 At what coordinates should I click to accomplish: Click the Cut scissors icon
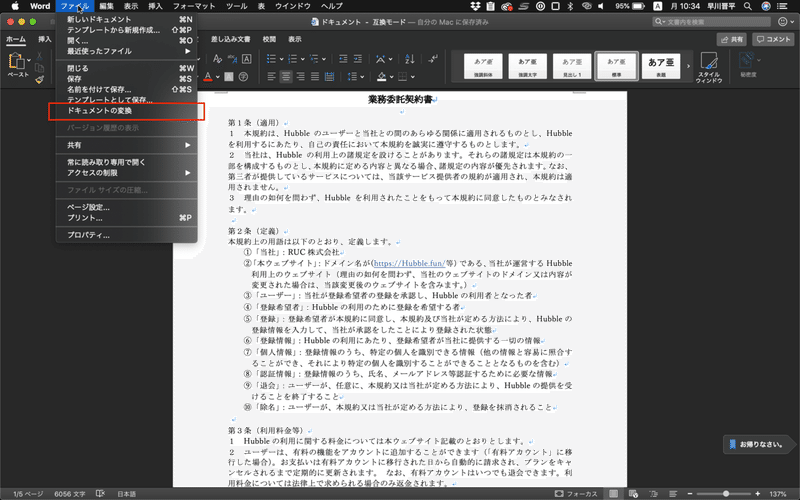tap(39, 56)
